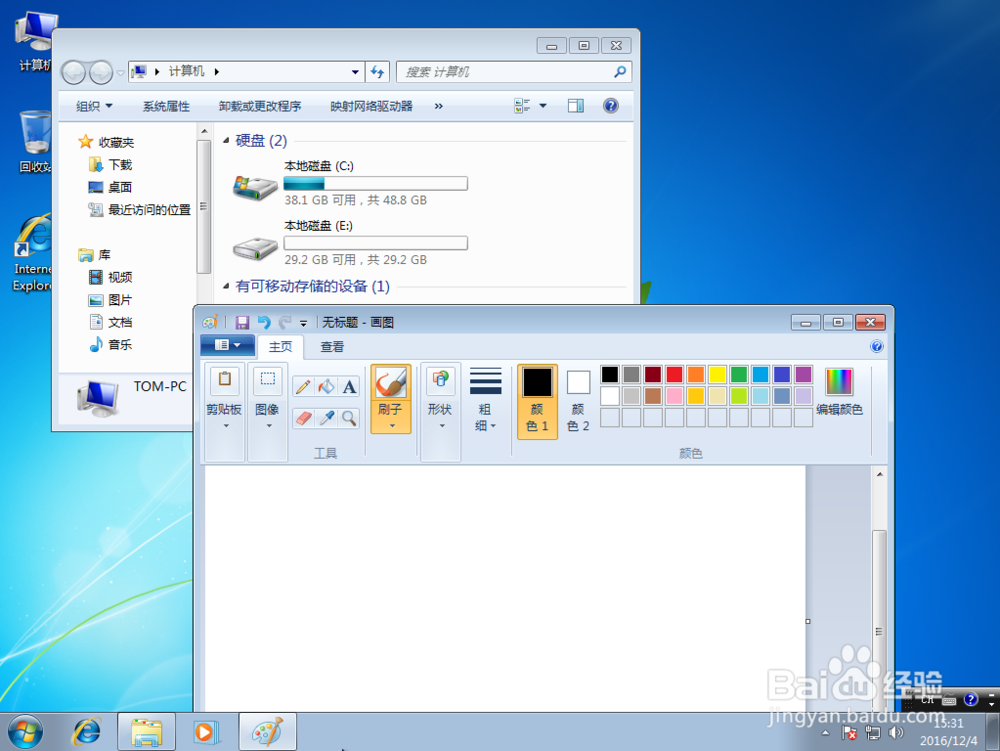Select the Pencil tool in Paint
Screen dimensions: 1000x751
(304, 386)
